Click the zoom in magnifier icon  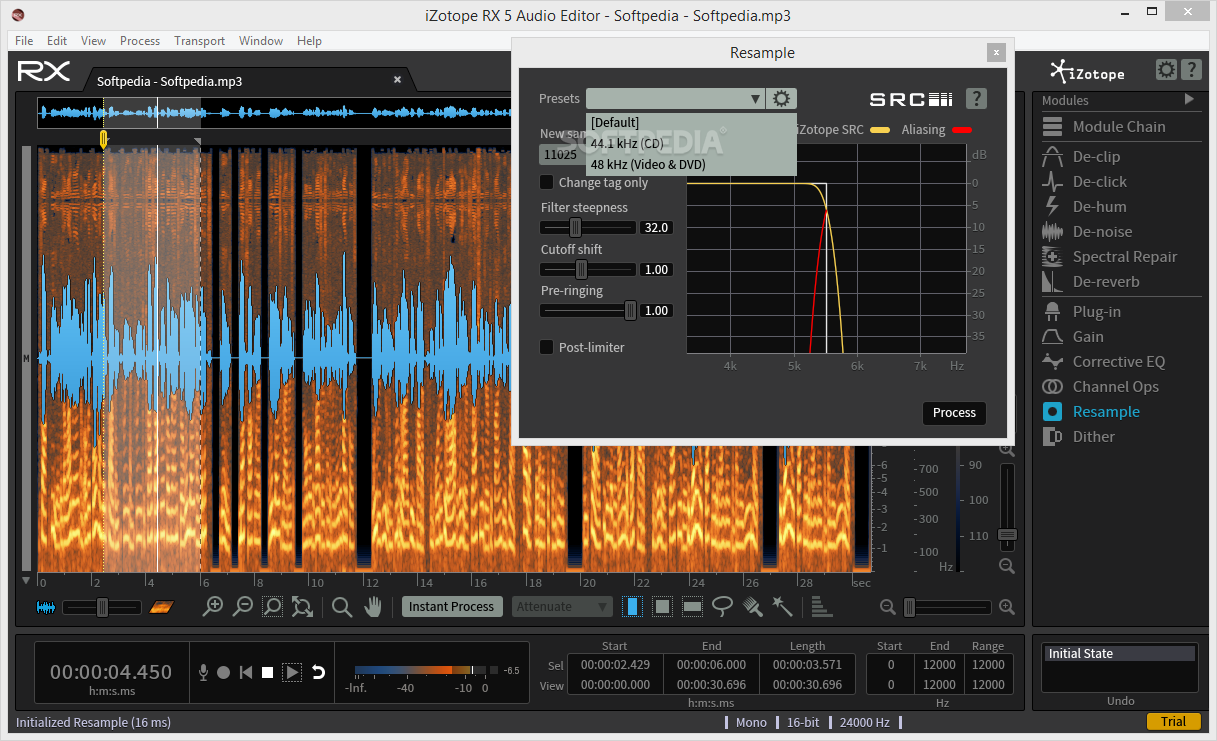pyautogui.click(x=213, y=606)
